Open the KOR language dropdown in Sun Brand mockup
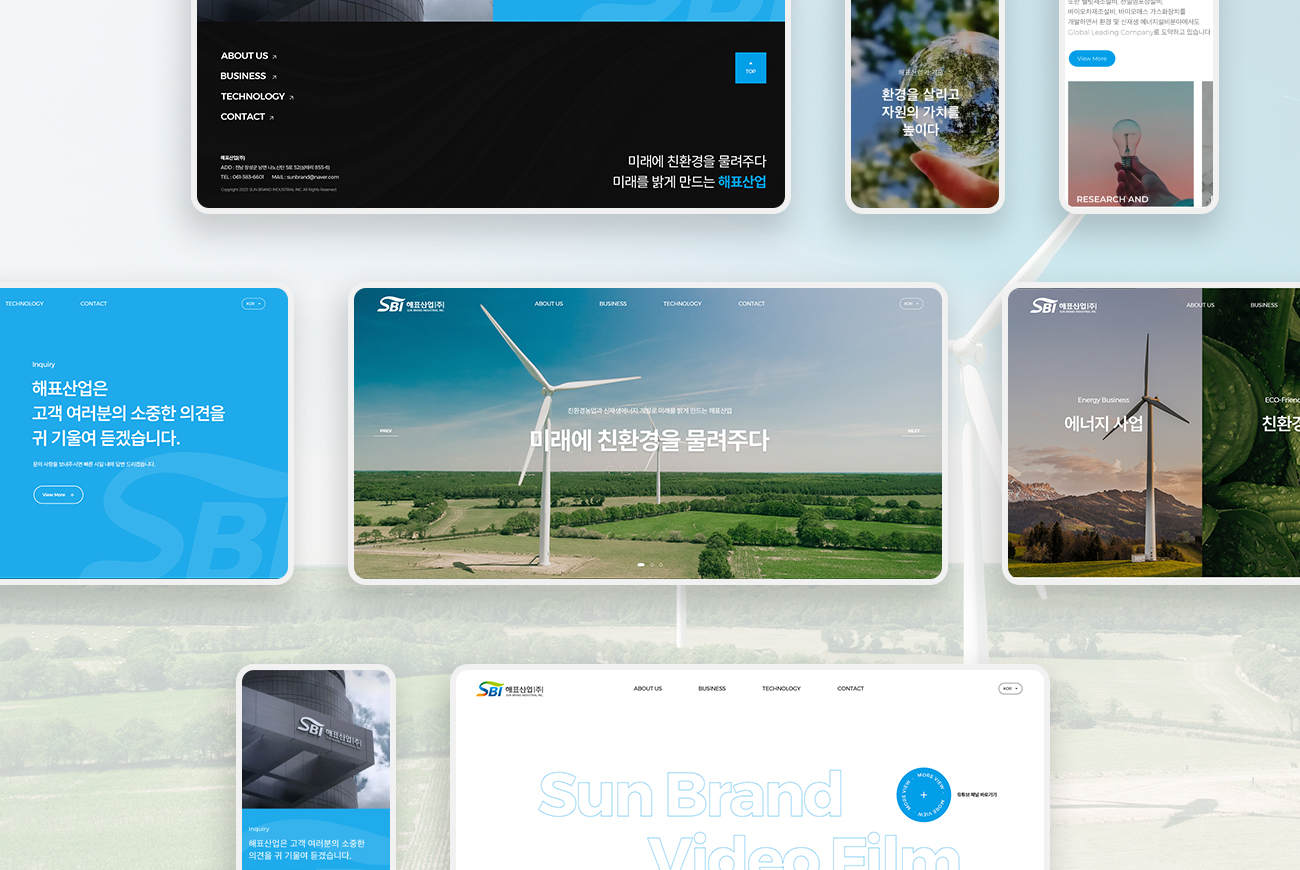1300x870 pixels. click(x=1010, y=688)
